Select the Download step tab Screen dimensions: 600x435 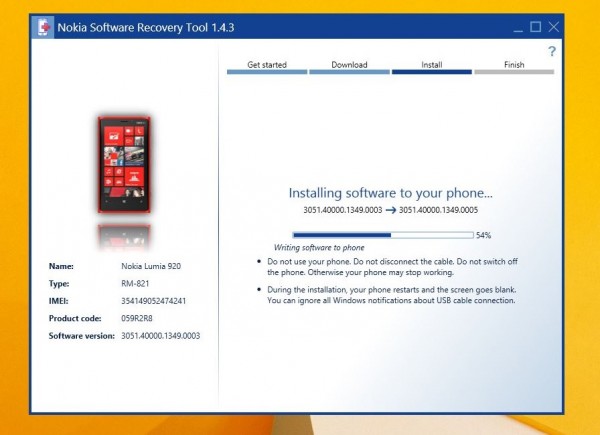[349, 67]
